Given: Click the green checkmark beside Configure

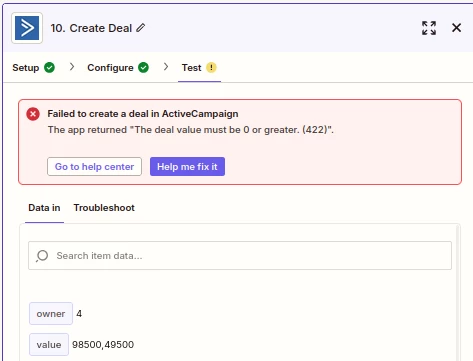Looking at the screenshot, I should [143, 67].
